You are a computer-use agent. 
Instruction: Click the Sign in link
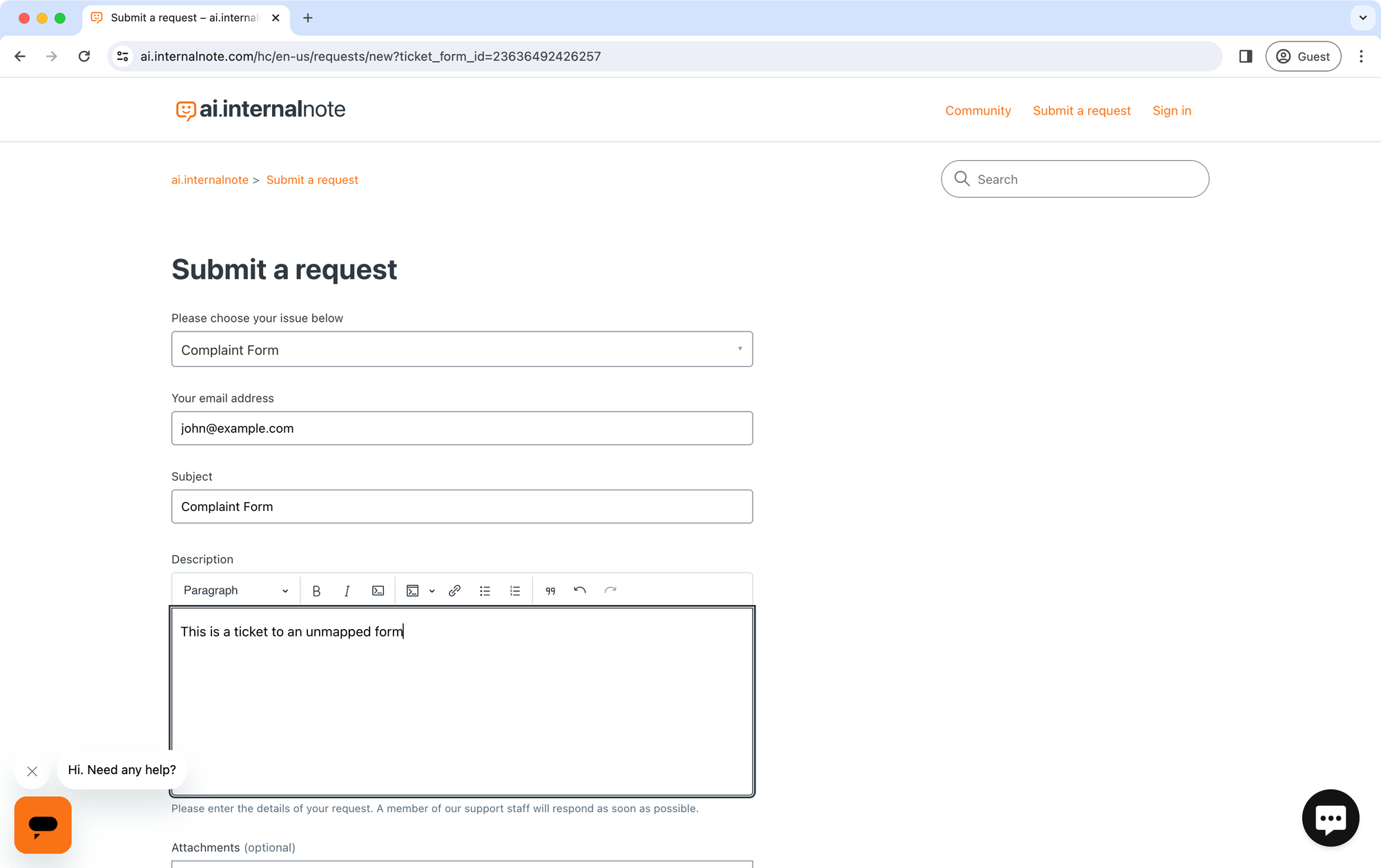click(1172, 110)
